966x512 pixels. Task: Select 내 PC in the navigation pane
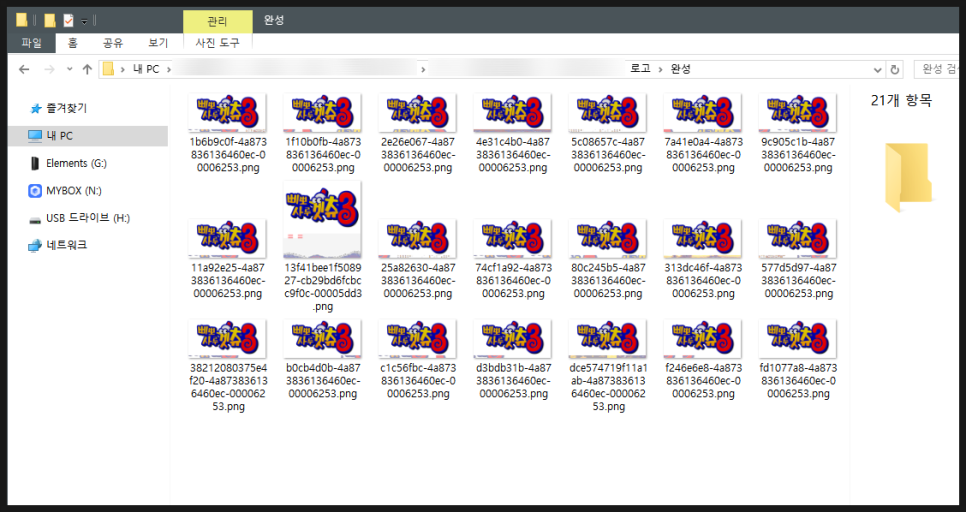tap(88, 136)
